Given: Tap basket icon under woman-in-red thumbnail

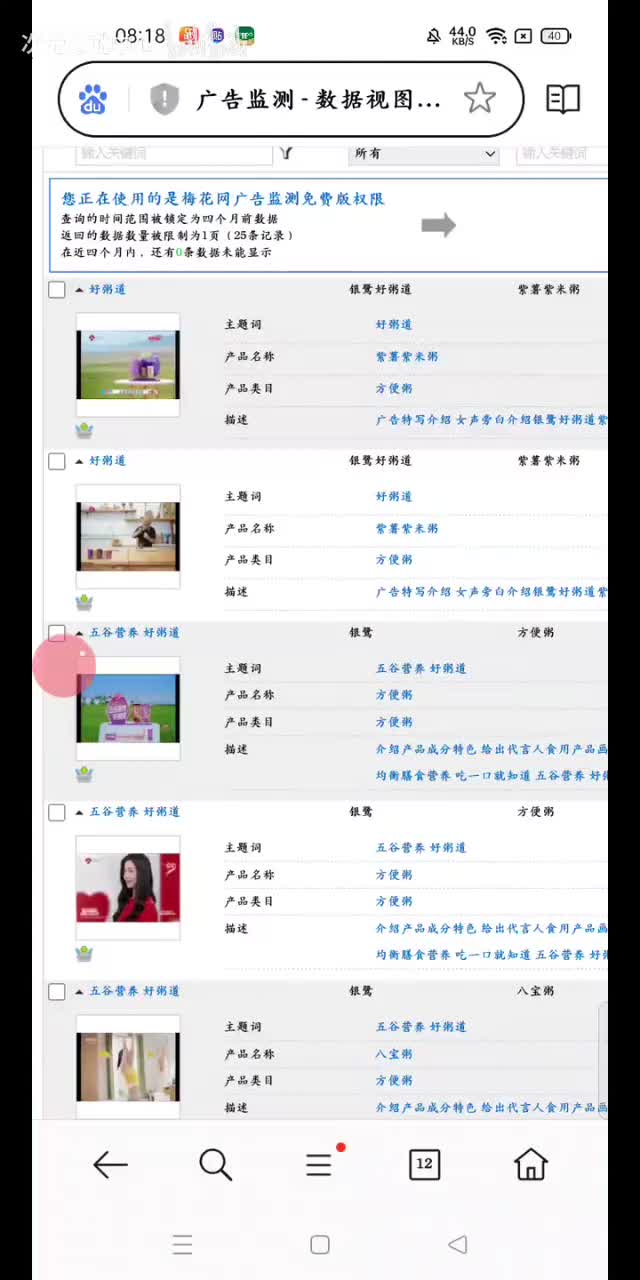Looking at the screenshot, I should click(x=84, y=953).
